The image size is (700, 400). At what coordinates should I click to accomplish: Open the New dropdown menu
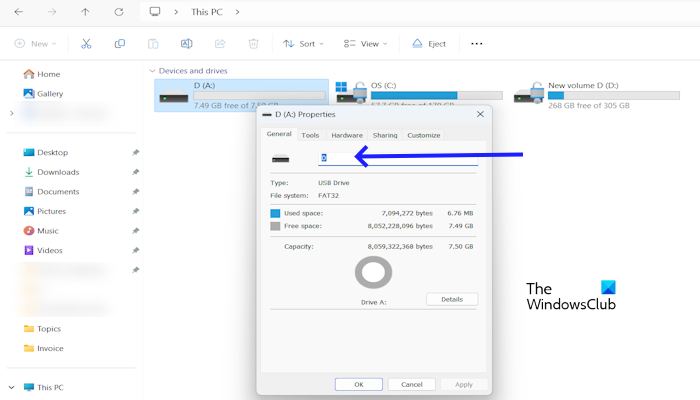36,44
